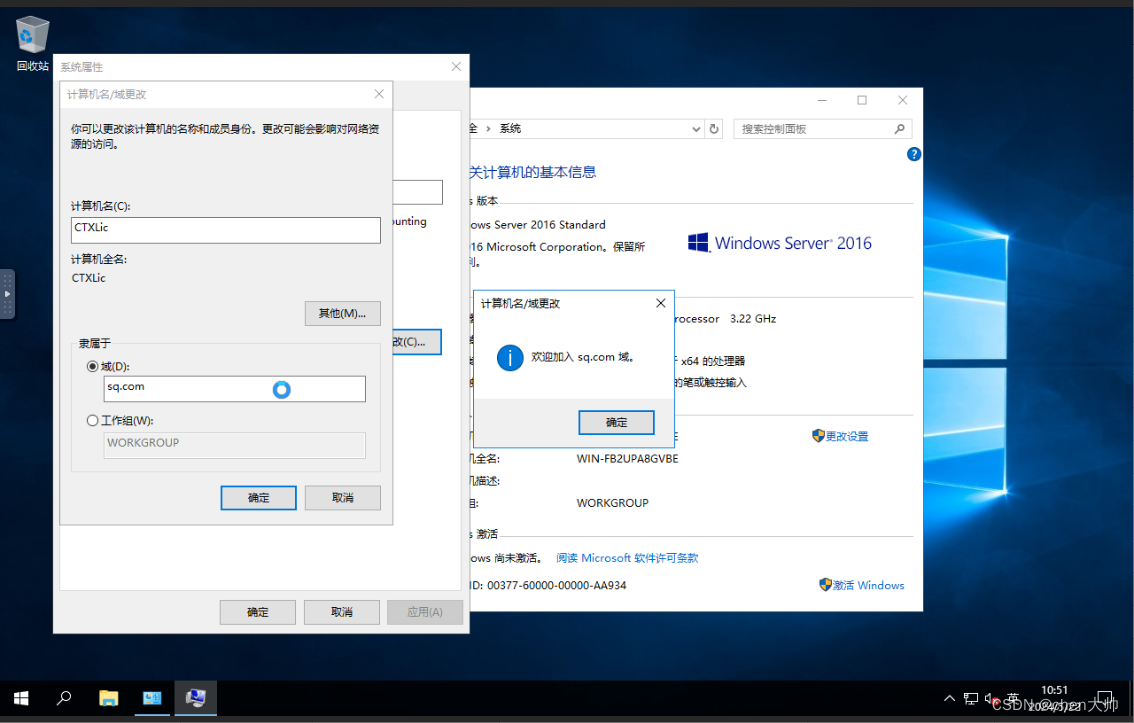Select the Windows Server 2016 Standard edition text
1134x723 pixels.
pos(537,225)
